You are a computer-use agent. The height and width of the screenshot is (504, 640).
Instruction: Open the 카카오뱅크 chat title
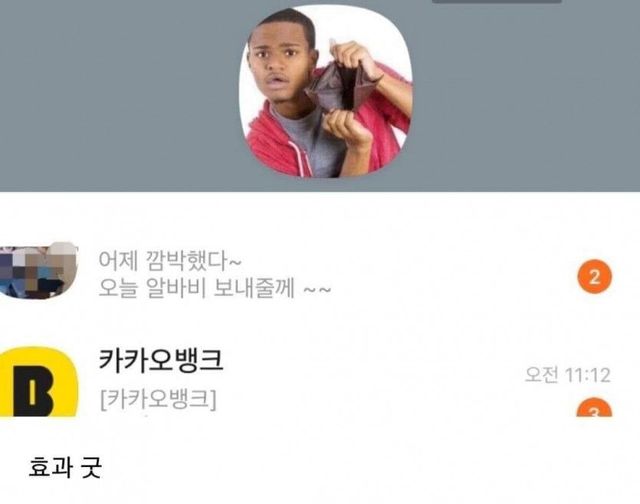[x=161, y=361]
